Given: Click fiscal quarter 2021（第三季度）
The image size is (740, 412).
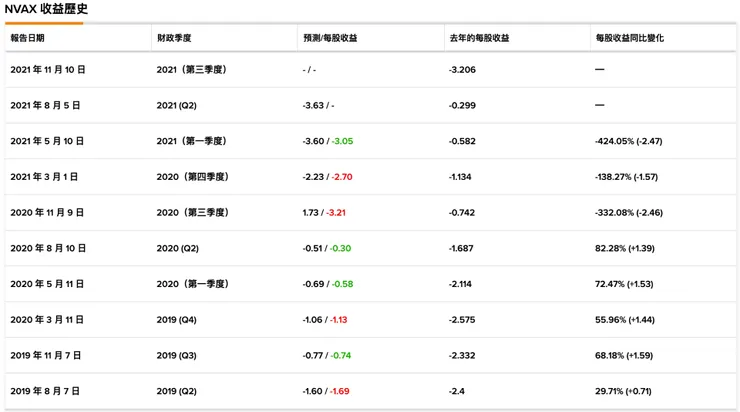Looking at the screenshot, I should (x=193, y=70).
